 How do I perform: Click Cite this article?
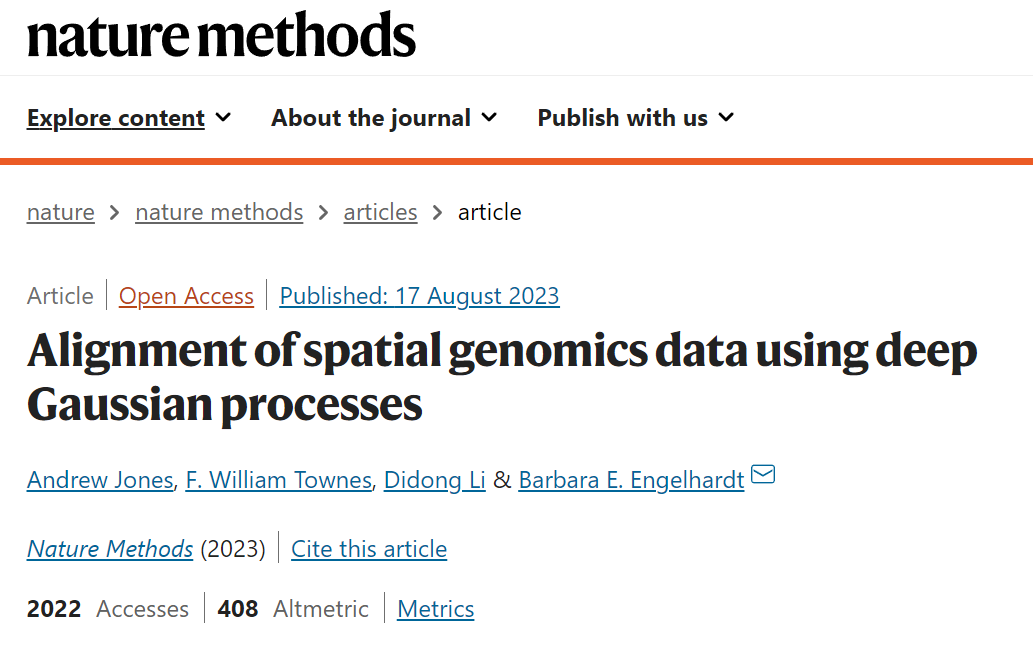(x=369, y=549)
